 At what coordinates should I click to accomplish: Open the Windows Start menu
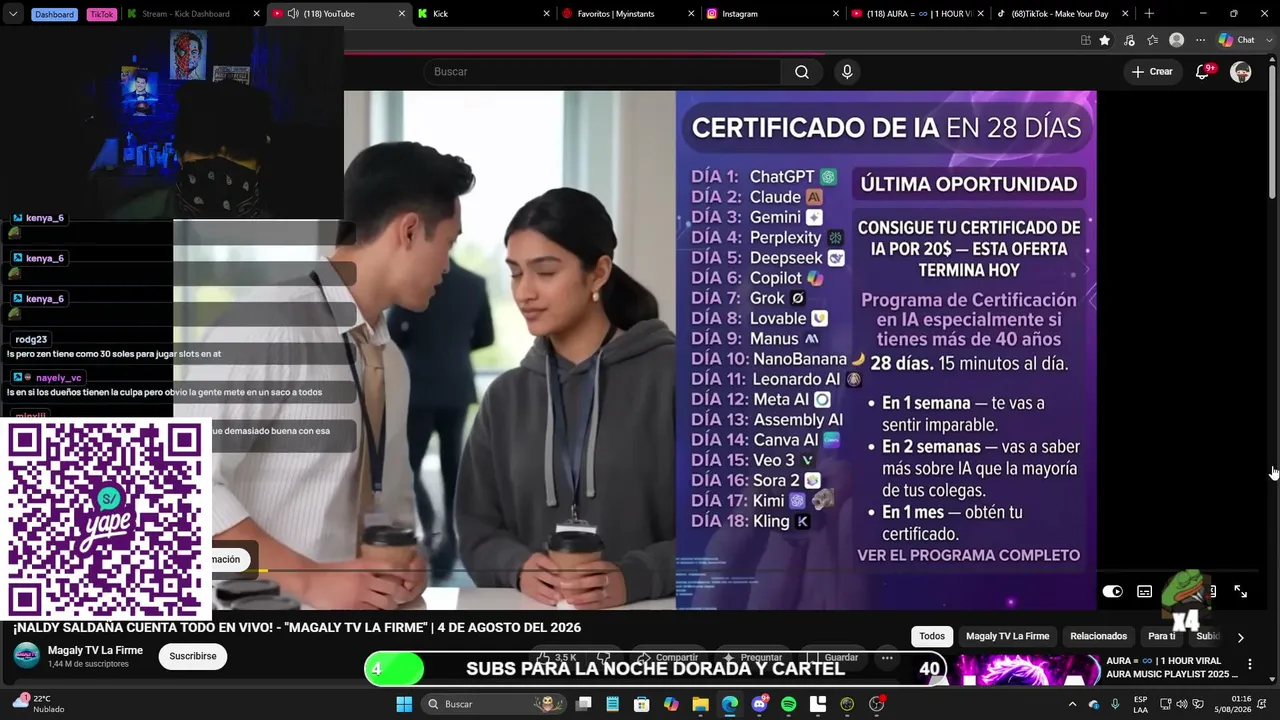pyautogui.click(x=404, y=704)
